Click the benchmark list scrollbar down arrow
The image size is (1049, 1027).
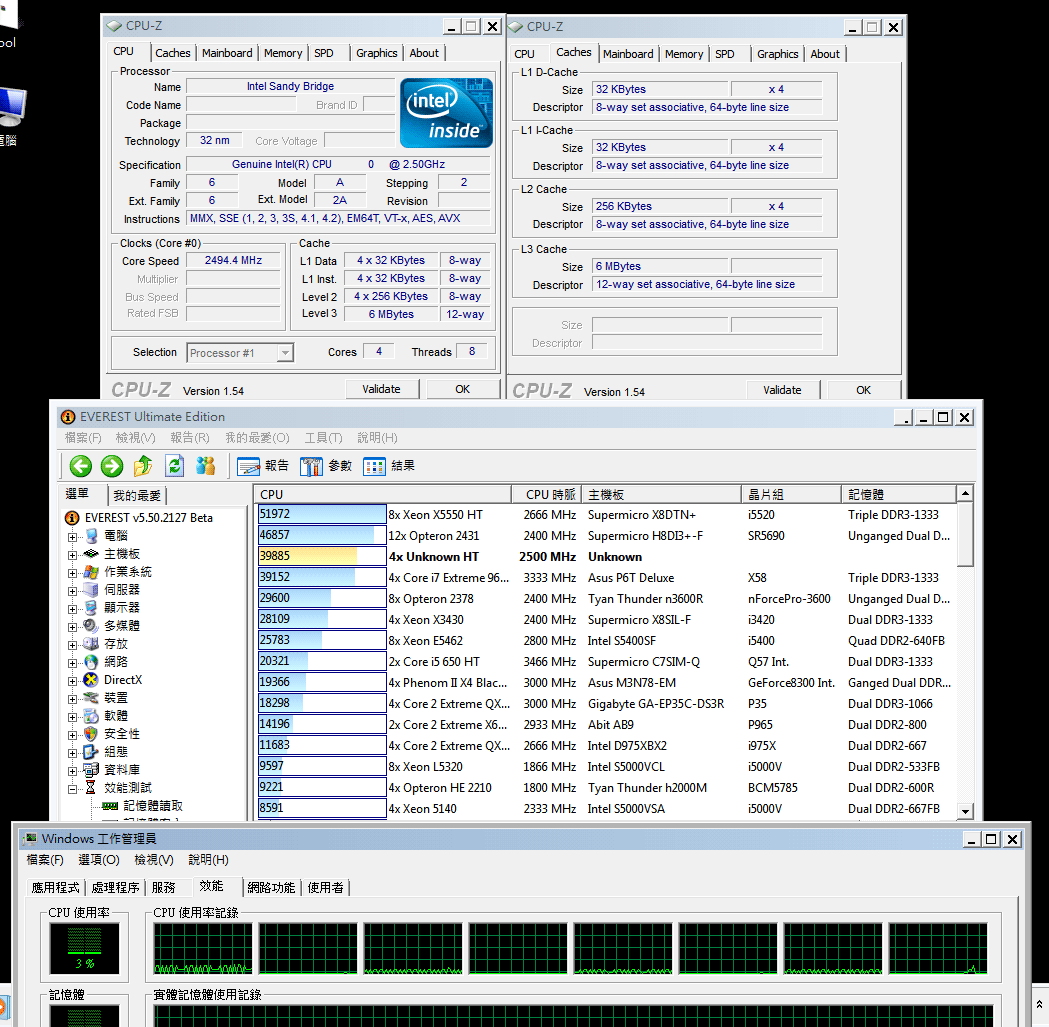[x=965, y=811]
